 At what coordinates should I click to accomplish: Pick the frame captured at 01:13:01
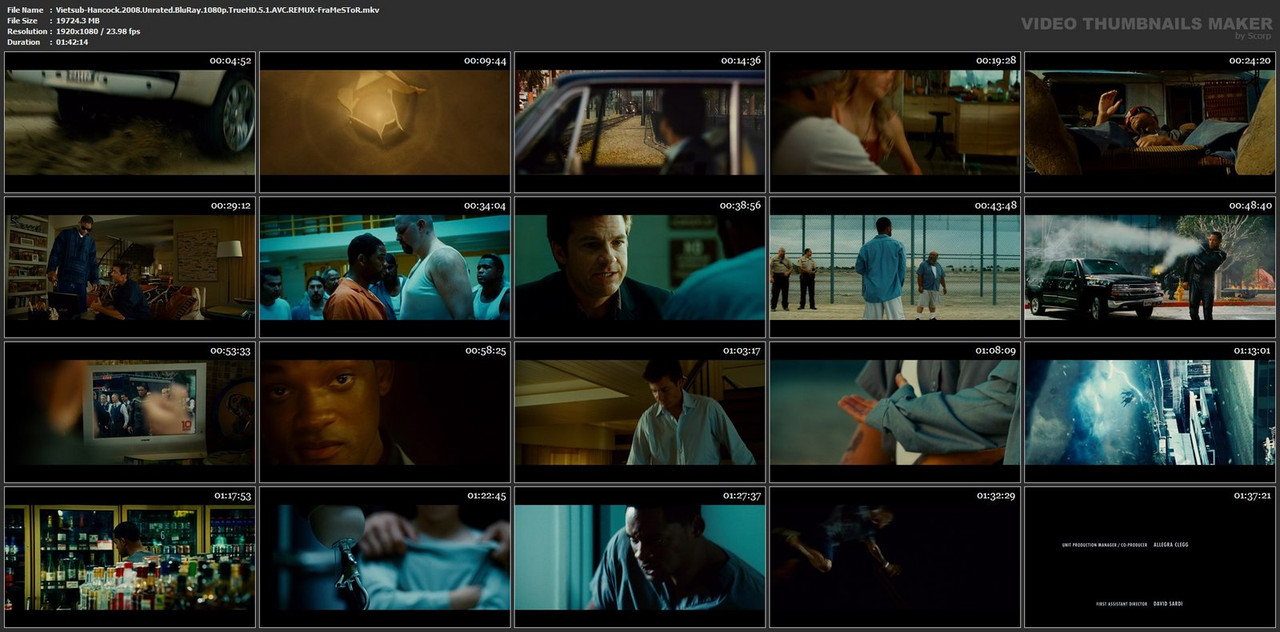pos(1150,412)
